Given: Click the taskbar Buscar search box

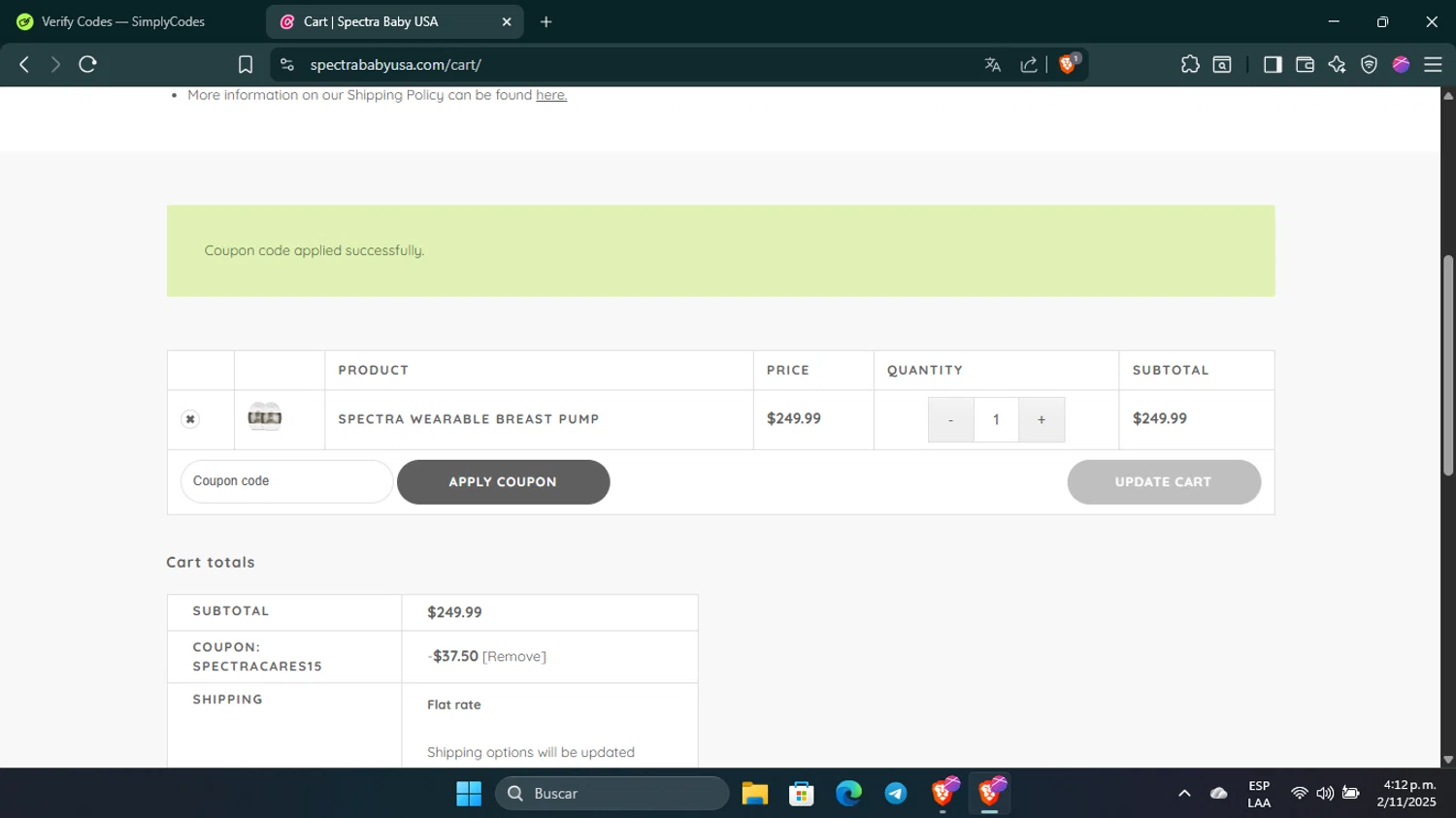Looking at the screenshot, I should [x=612, y=794].
